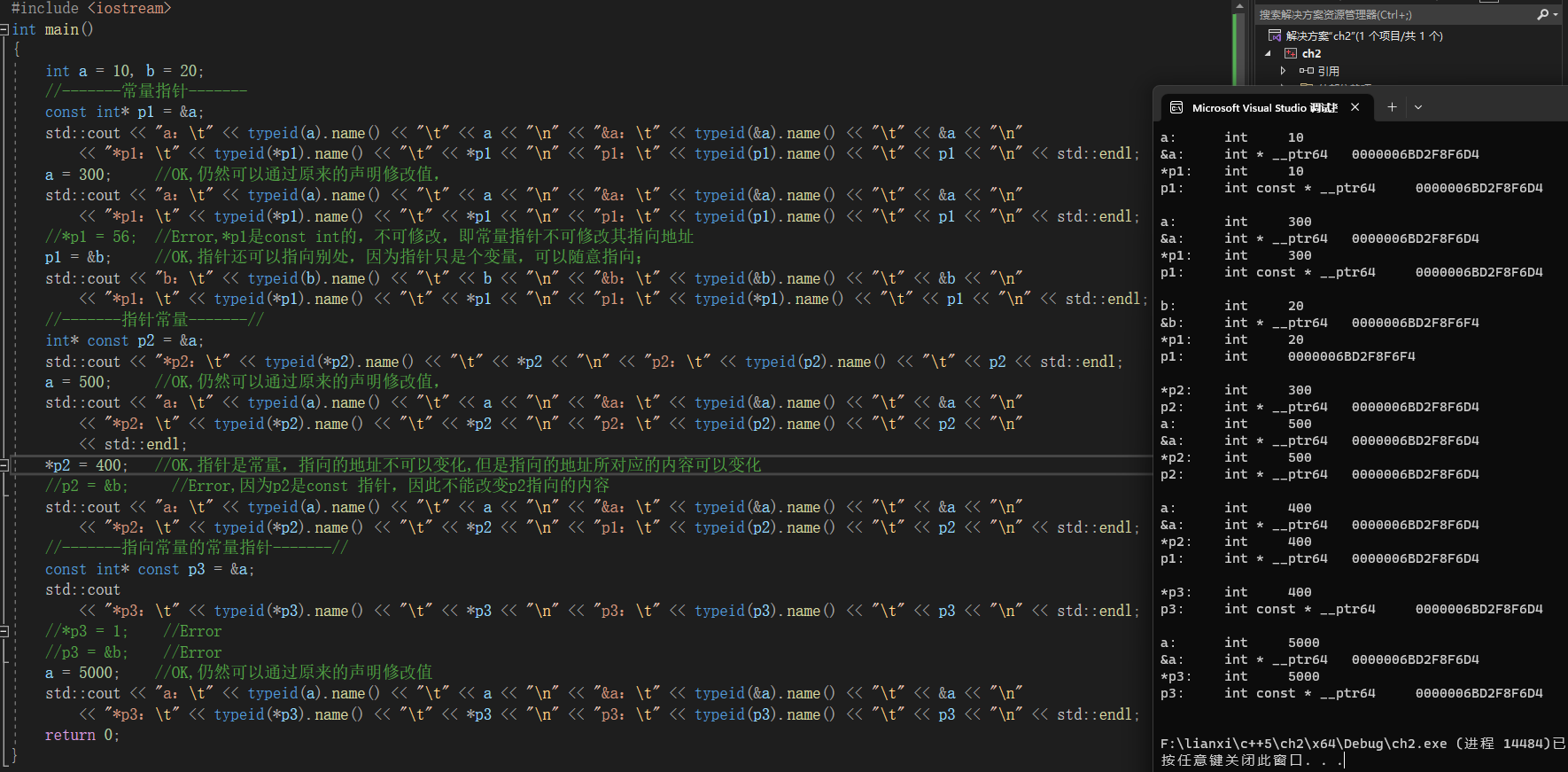
Task: Click the solution "ch2" icon in the tree
Action: 1275,35
